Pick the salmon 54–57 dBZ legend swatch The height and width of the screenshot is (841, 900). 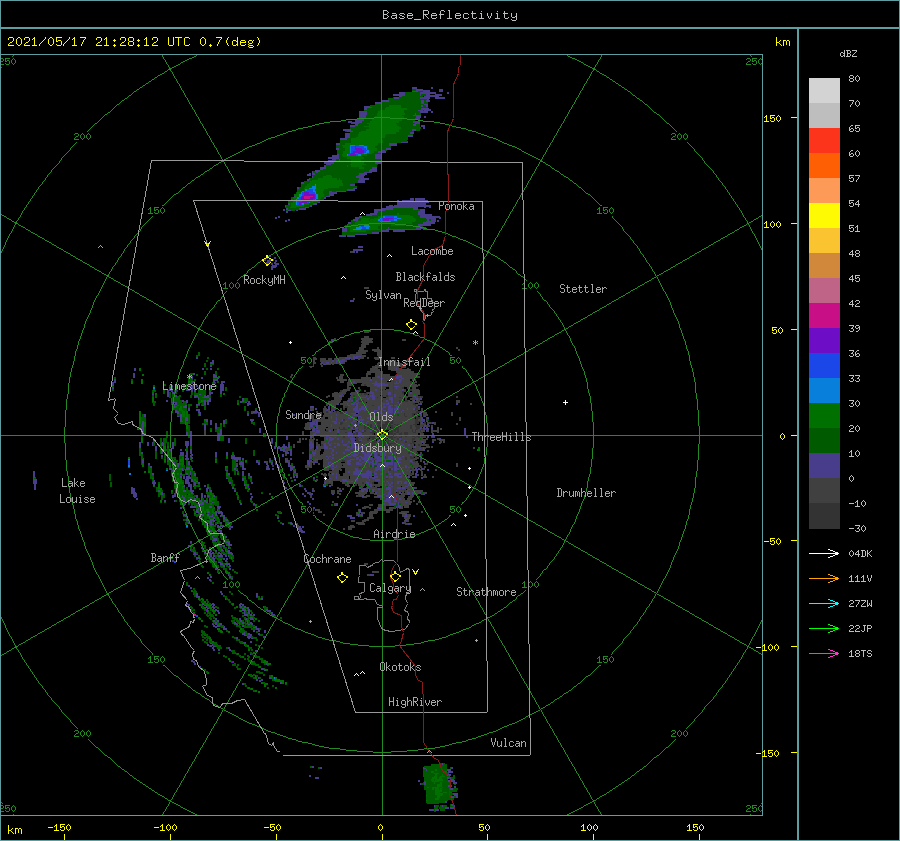824,191
